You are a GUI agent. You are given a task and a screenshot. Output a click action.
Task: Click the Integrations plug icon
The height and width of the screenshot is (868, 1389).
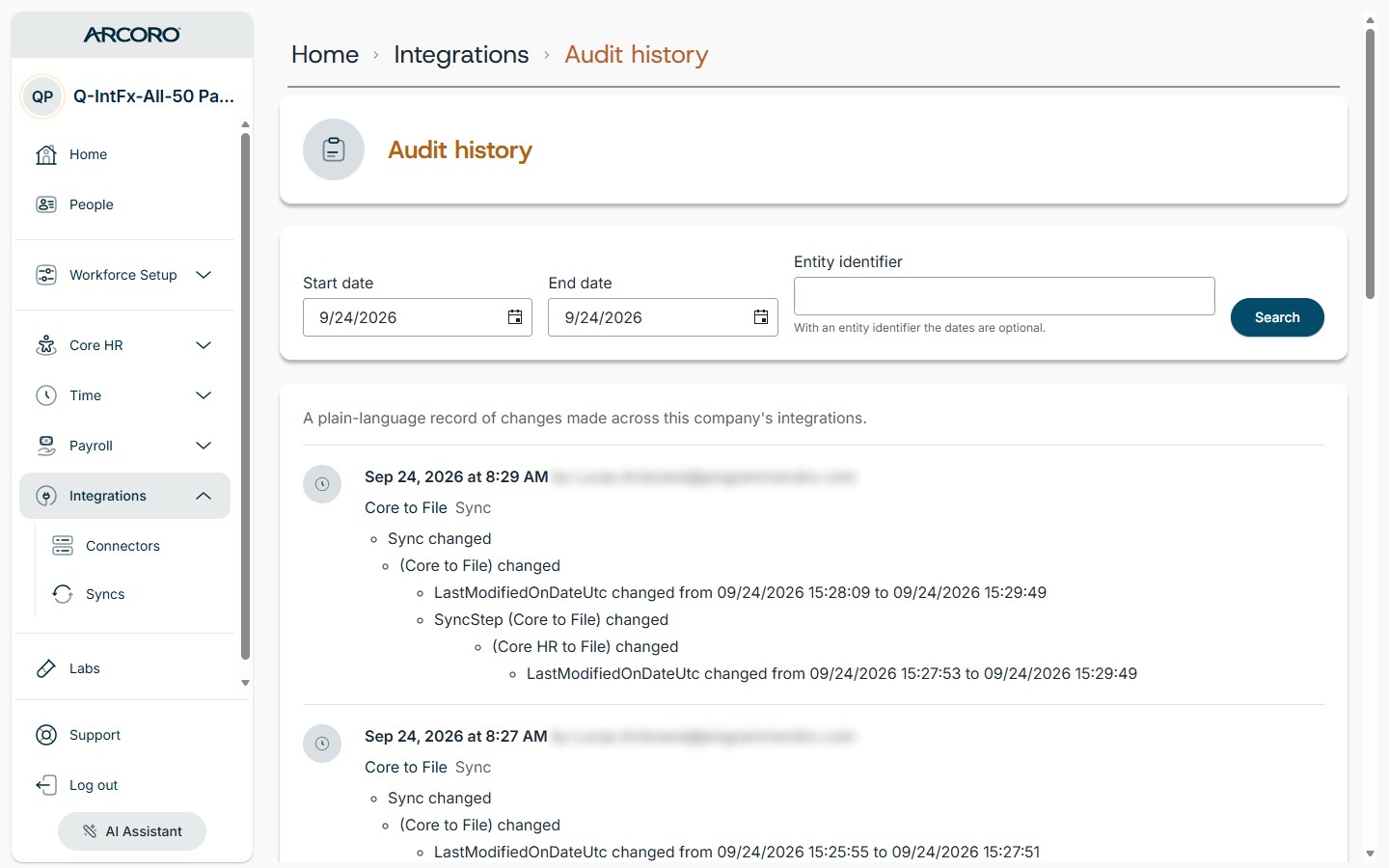(46, 496)
